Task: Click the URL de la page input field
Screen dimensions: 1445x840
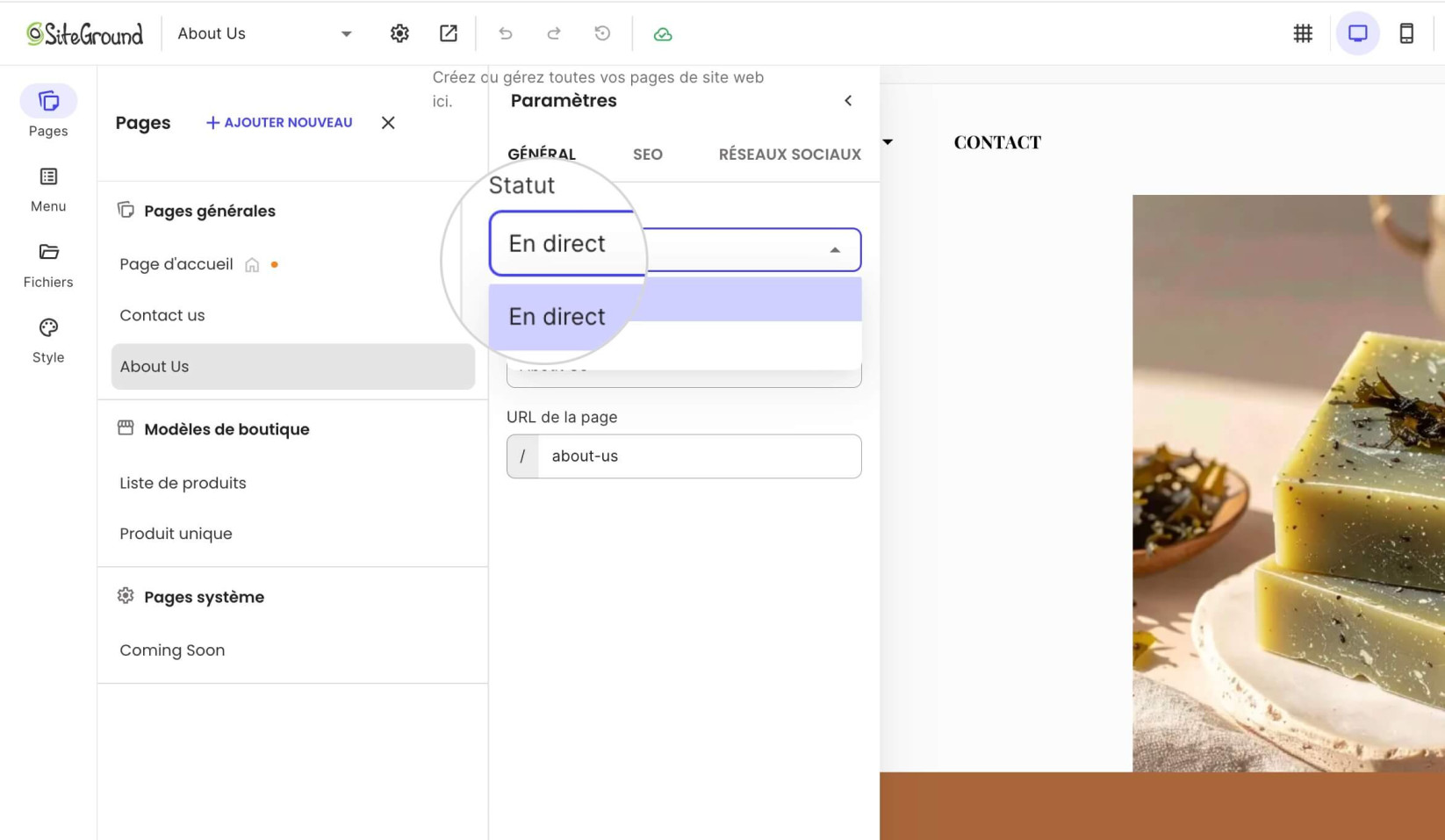Action: 684,456
